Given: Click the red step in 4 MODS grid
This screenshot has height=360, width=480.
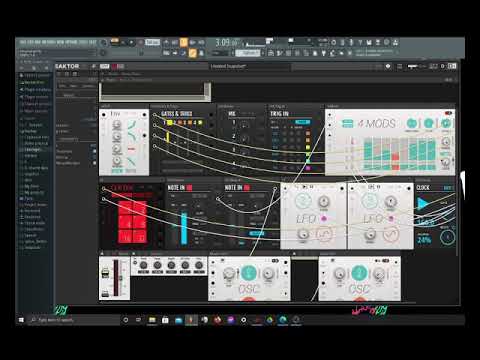Looking at the screenshot, I should click(395, 157).
